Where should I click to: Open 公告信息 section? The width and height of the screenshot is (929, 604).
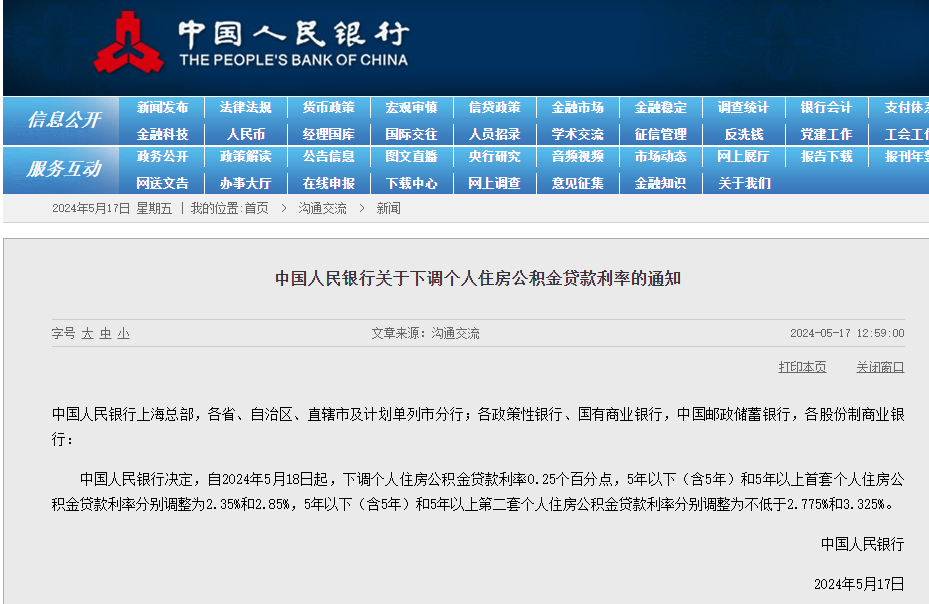[x=328, y=156]
